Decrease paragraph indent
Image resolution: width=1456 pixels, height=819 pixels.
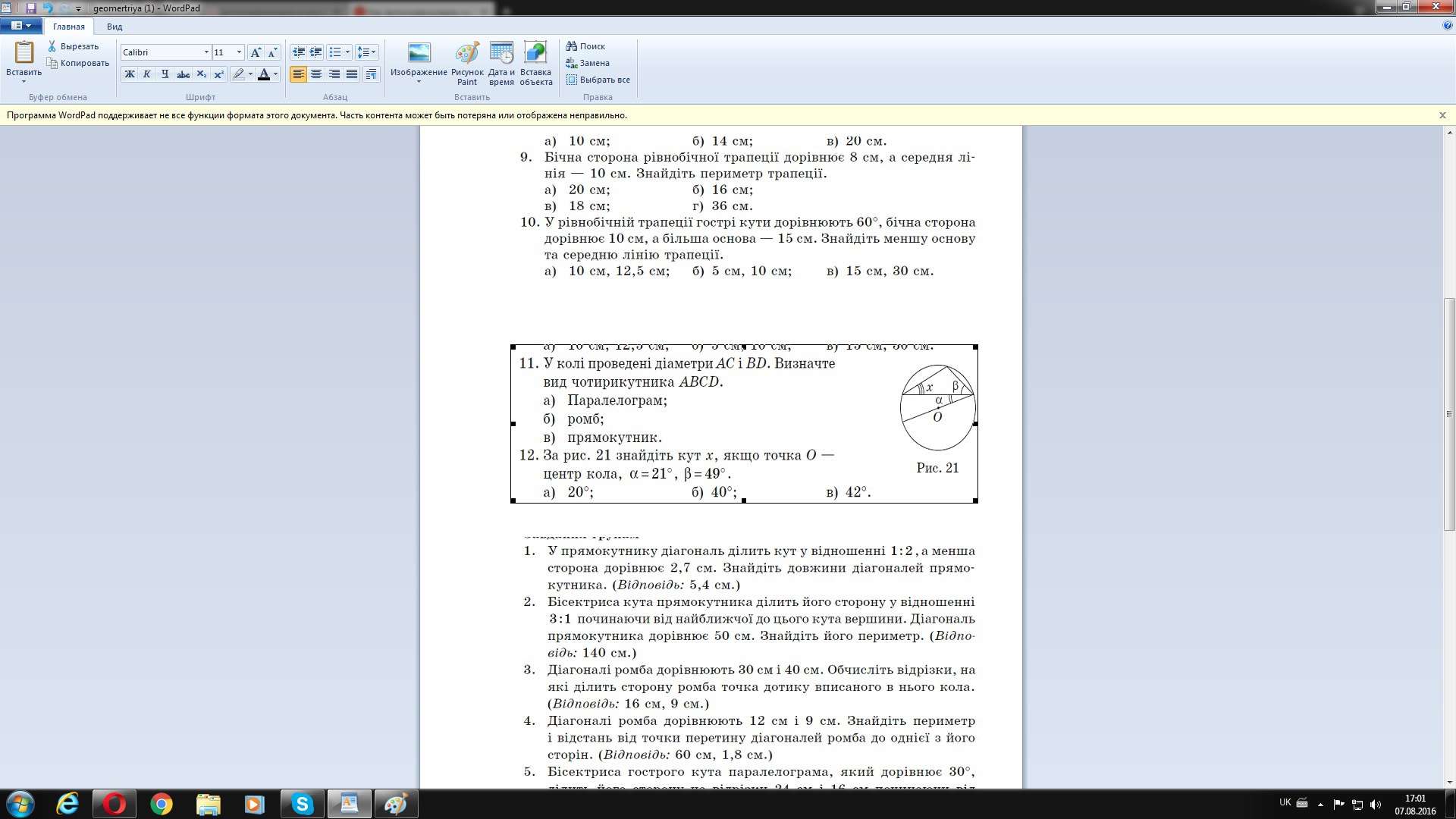pyautogui.click(x=299, y=52)
